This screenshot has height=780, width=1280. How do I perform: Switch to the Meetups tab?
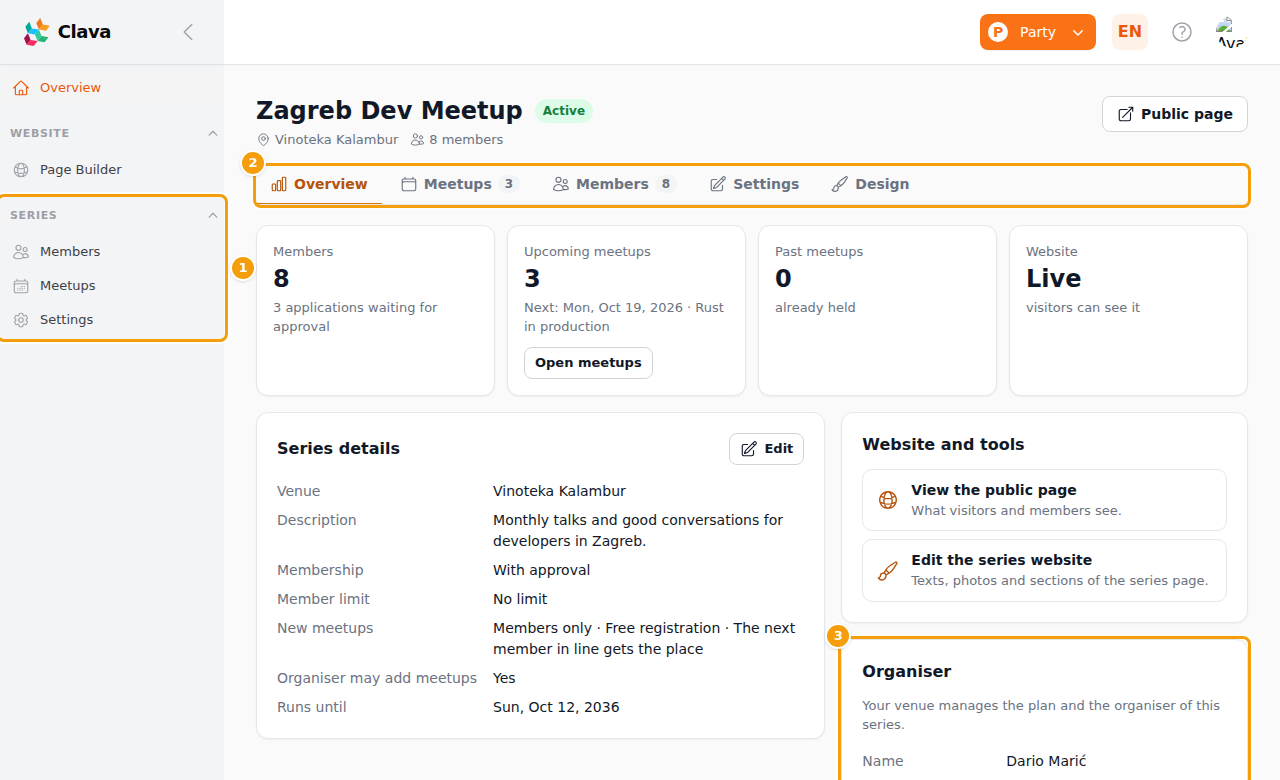pos(460,184)
